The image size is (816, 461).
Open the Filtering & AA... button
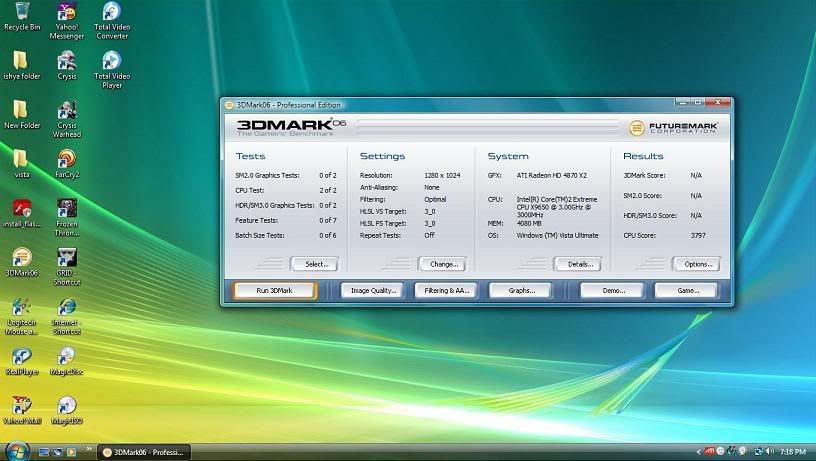[x=445, y=291]
